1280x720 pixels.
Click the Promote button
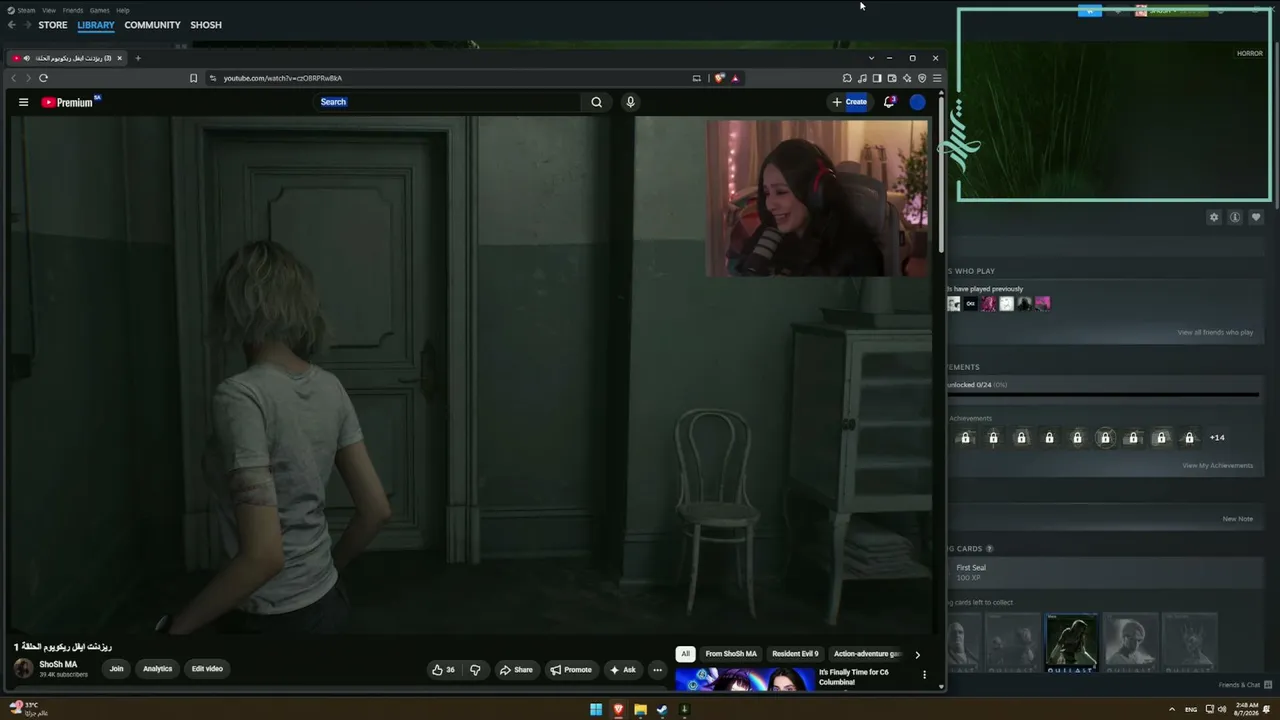tap(571, 670)
